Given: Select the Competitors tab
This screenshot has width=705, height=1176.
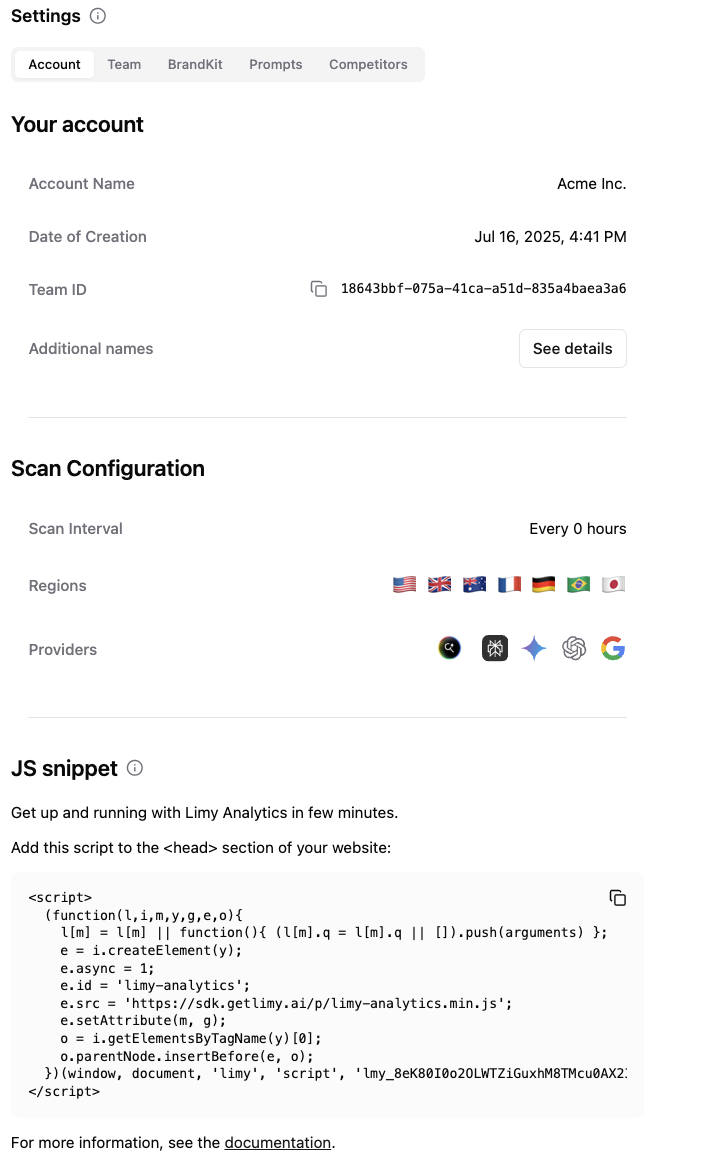Looking at the screenshot, I should pos(368,64).
